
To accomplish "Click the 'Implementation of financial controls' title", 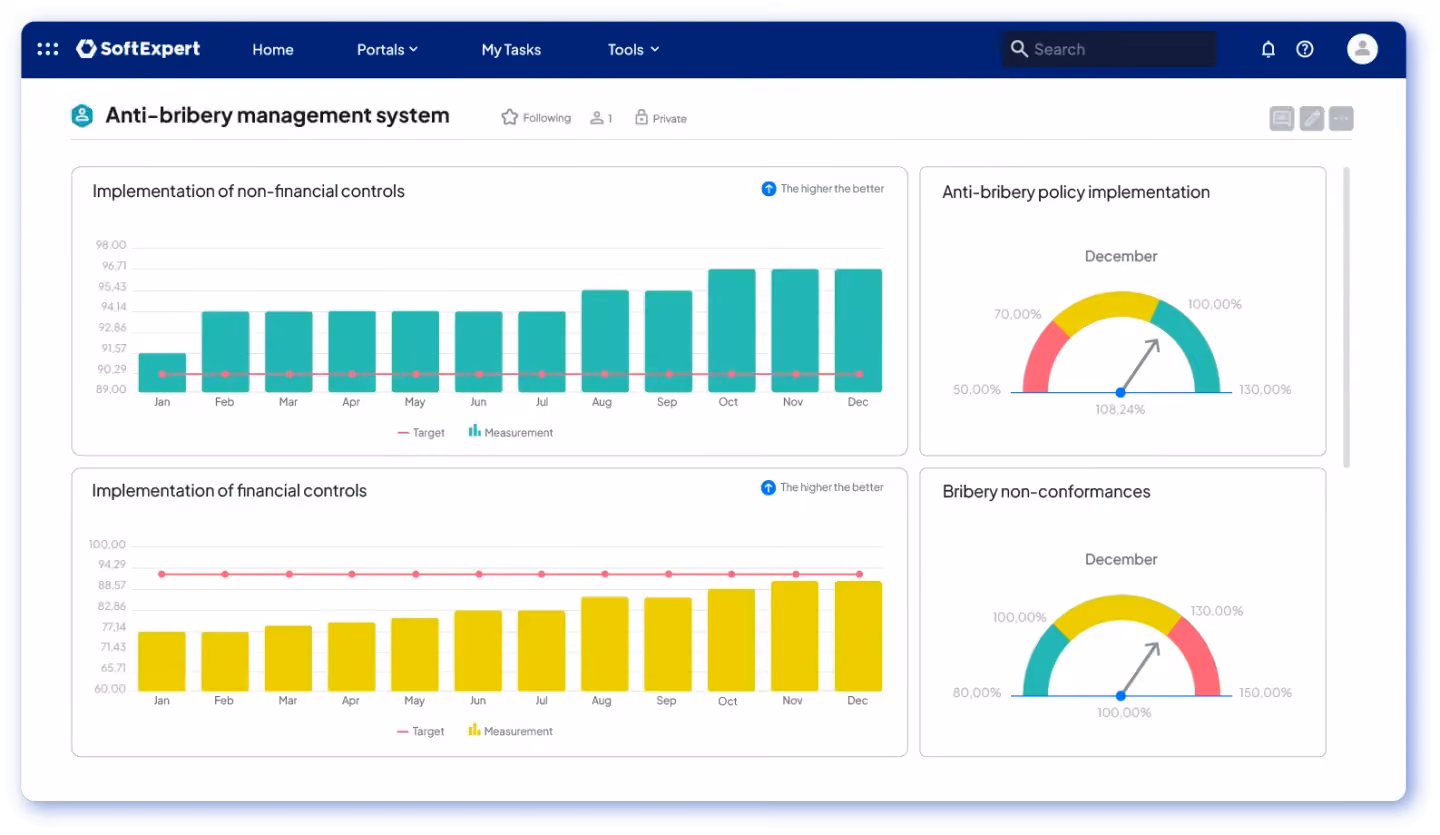I will point(229,491).
